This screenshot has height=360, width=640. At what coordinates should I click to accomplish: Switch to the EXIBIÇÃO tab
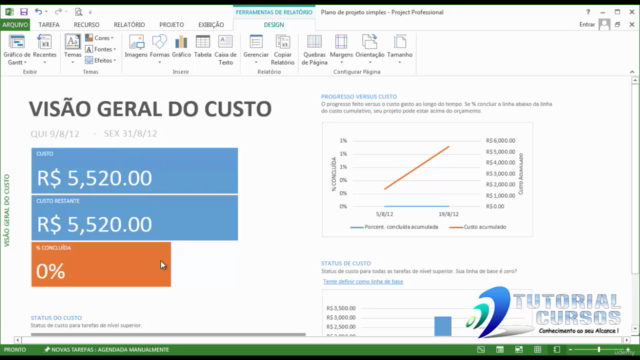(211, 24)
